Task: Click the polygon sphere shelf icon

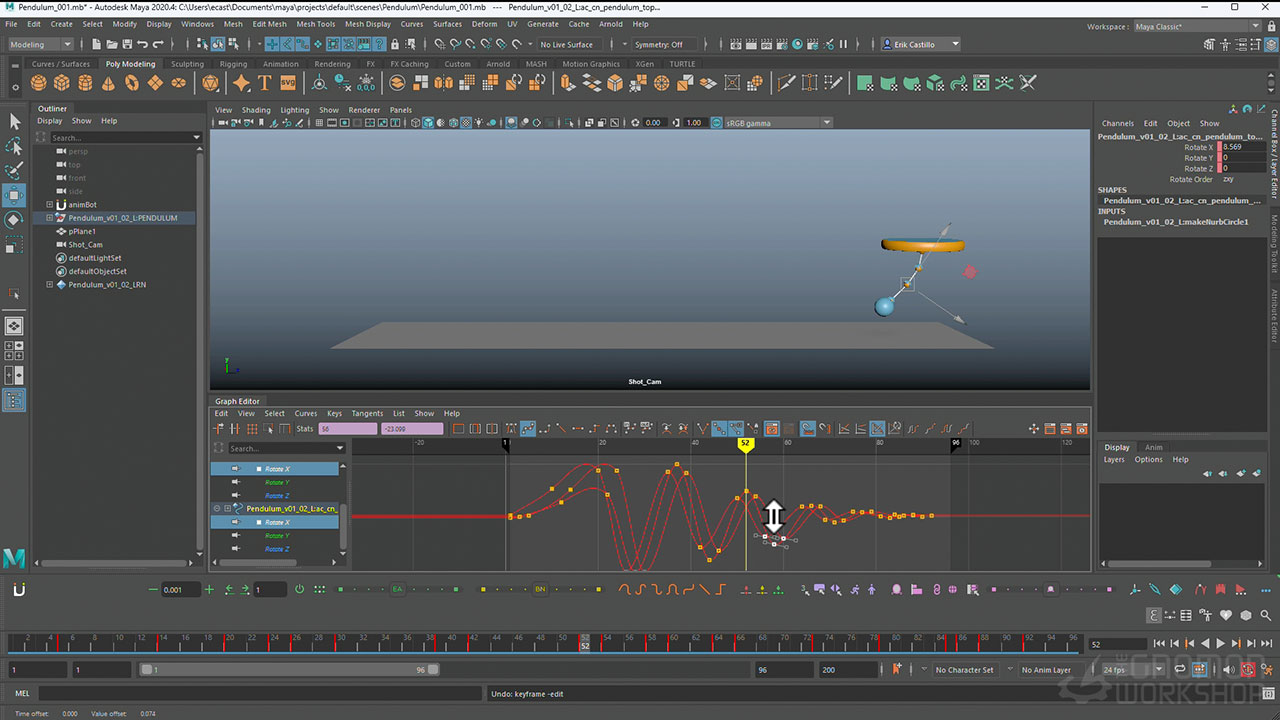Action: pyautogui.click(x=40, y=83)
